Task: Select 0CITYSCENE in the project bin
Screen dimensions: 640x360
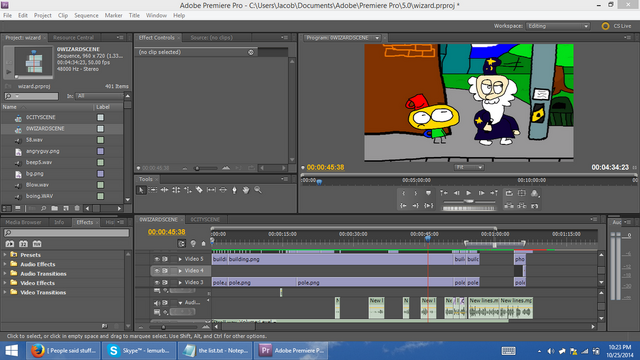Action: pyautogui.click(x=41, y=117)
